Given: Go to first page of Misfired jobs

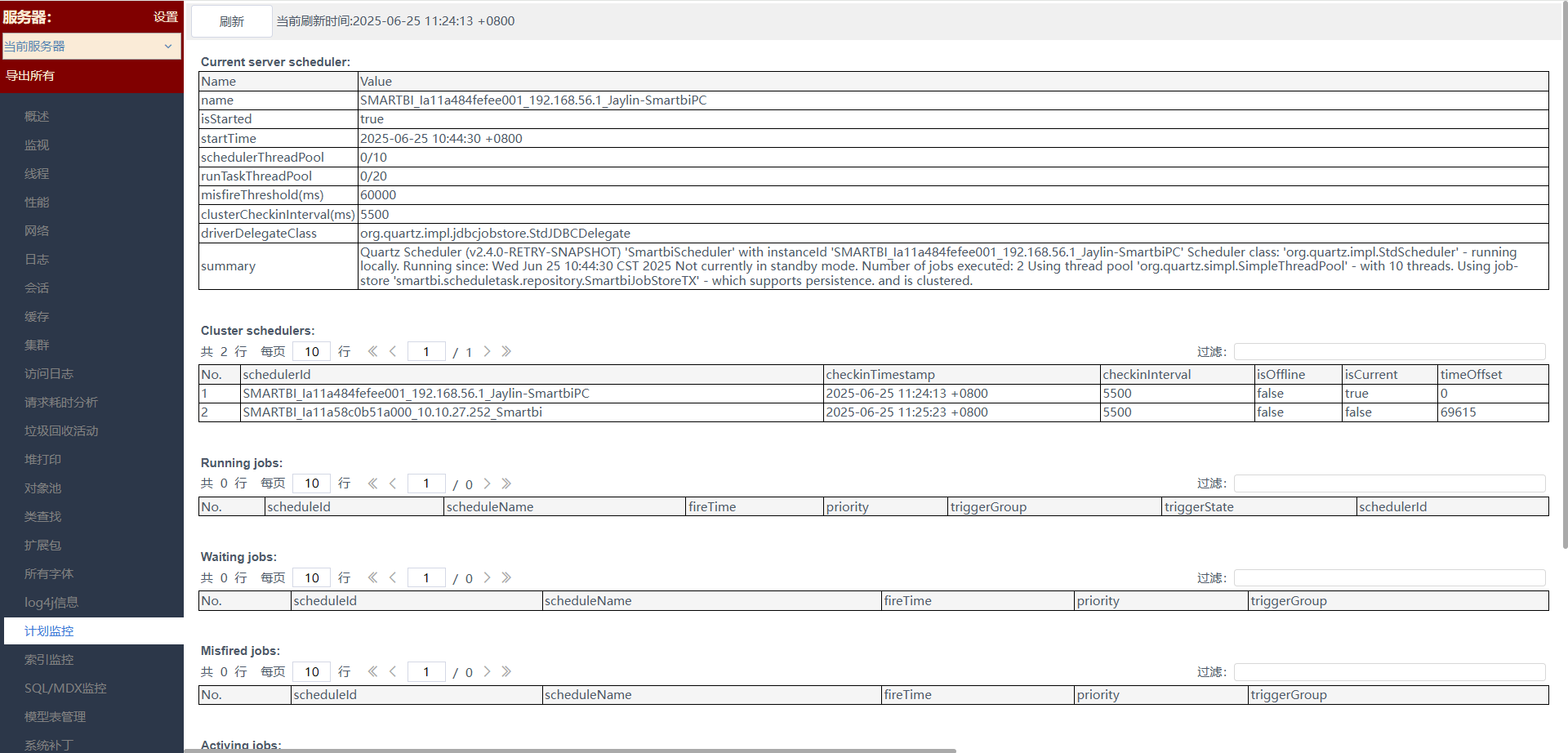Looking at the screenshot, I should point(372,671).
